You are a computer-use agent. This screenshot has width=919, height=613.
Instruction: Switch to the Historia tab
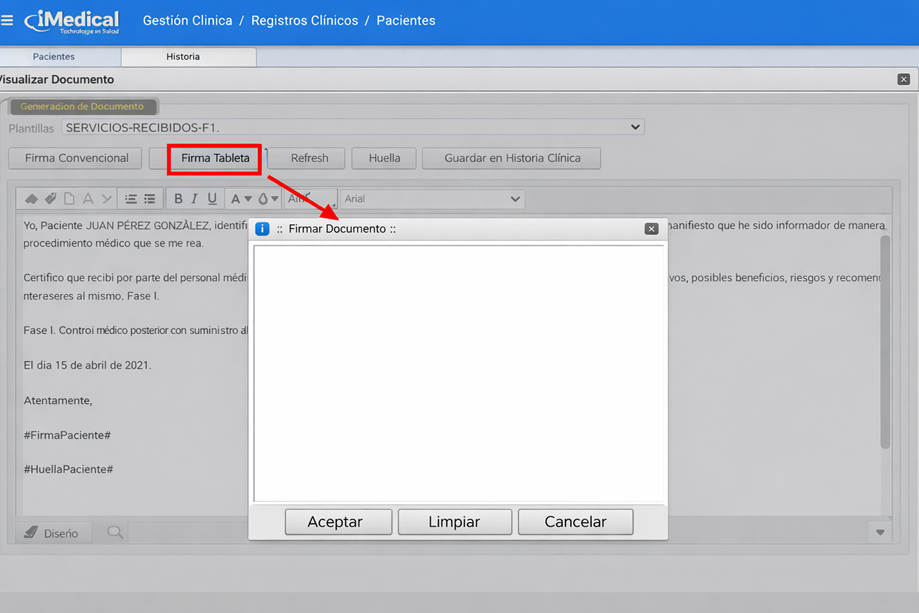click(x=183, y=57)
